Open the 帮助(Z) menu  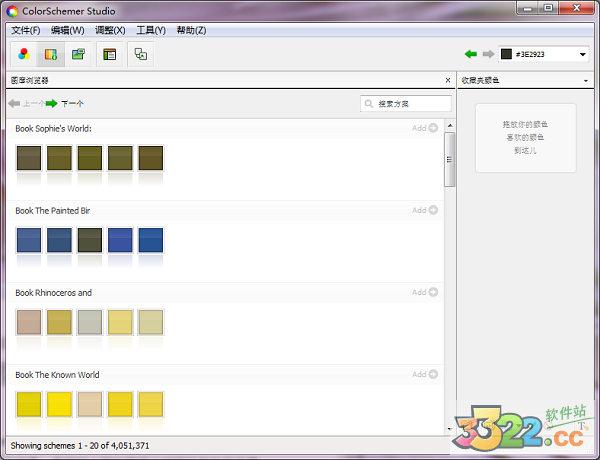191,30
